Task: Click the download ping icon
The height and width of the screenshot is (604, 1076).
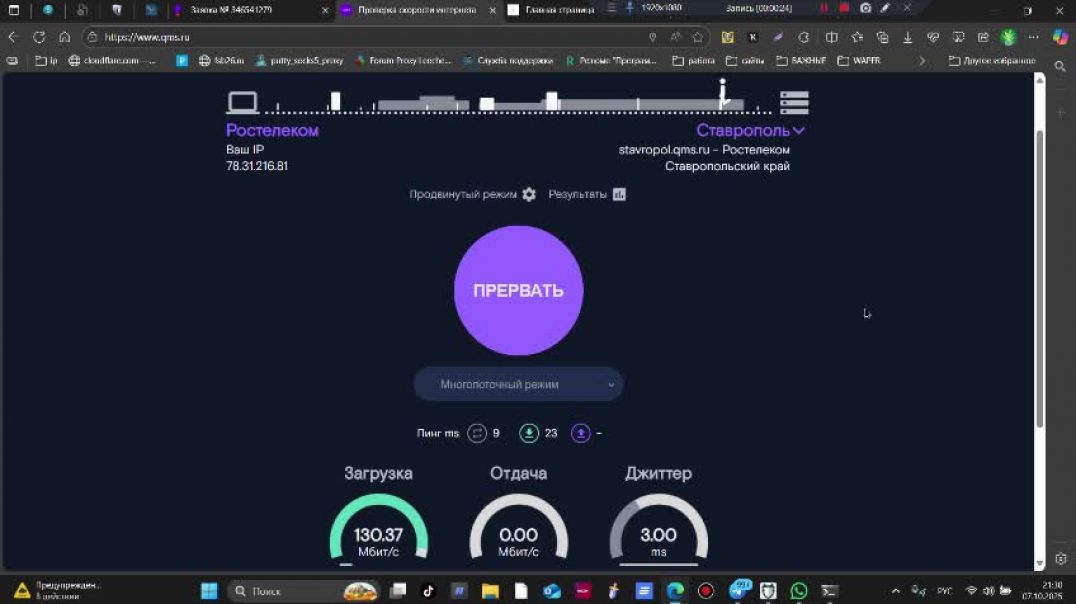Action: [529, 433]
